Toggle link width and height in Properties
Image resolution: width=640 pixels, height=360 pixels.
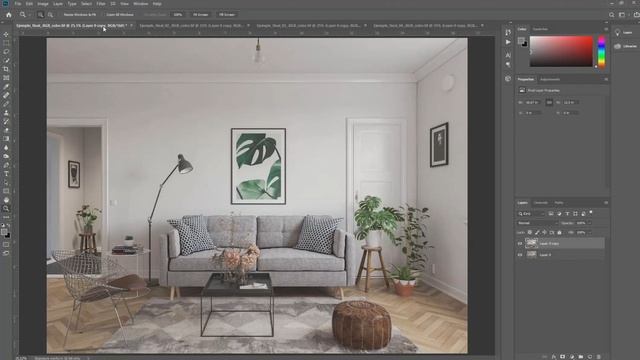click(x=549, y=102)
